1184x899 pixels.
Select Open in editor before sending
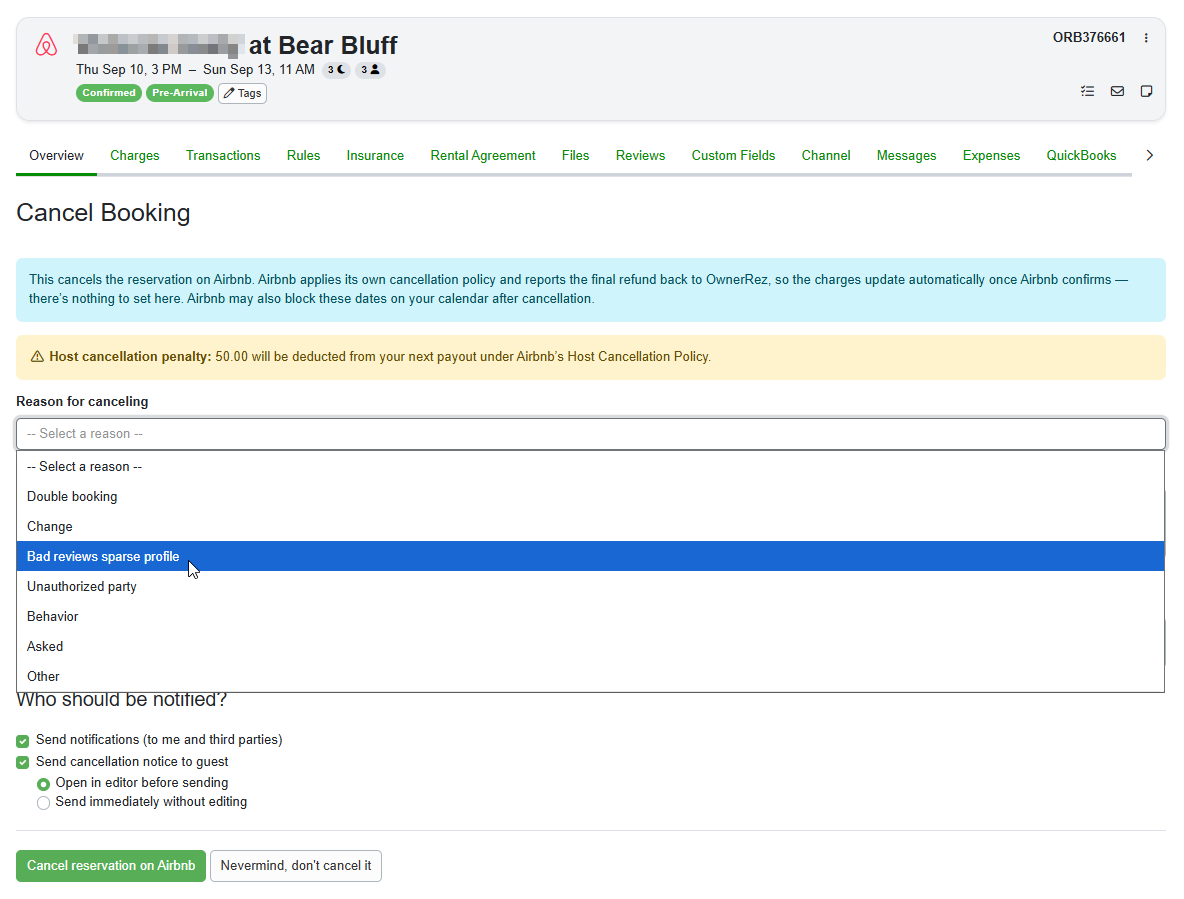[x=44, y=784]
